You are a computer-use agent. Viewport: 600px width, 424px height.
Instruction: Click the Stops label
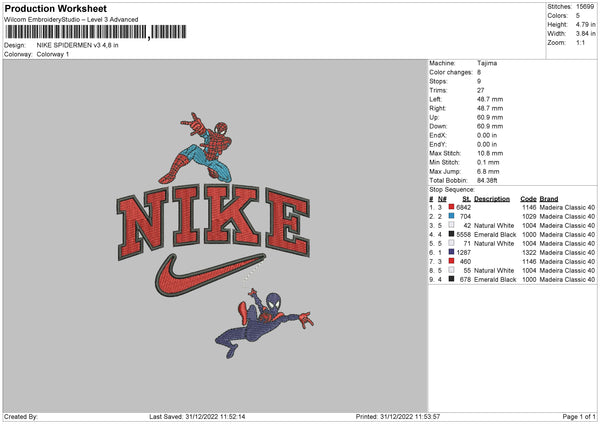[438, 81]
